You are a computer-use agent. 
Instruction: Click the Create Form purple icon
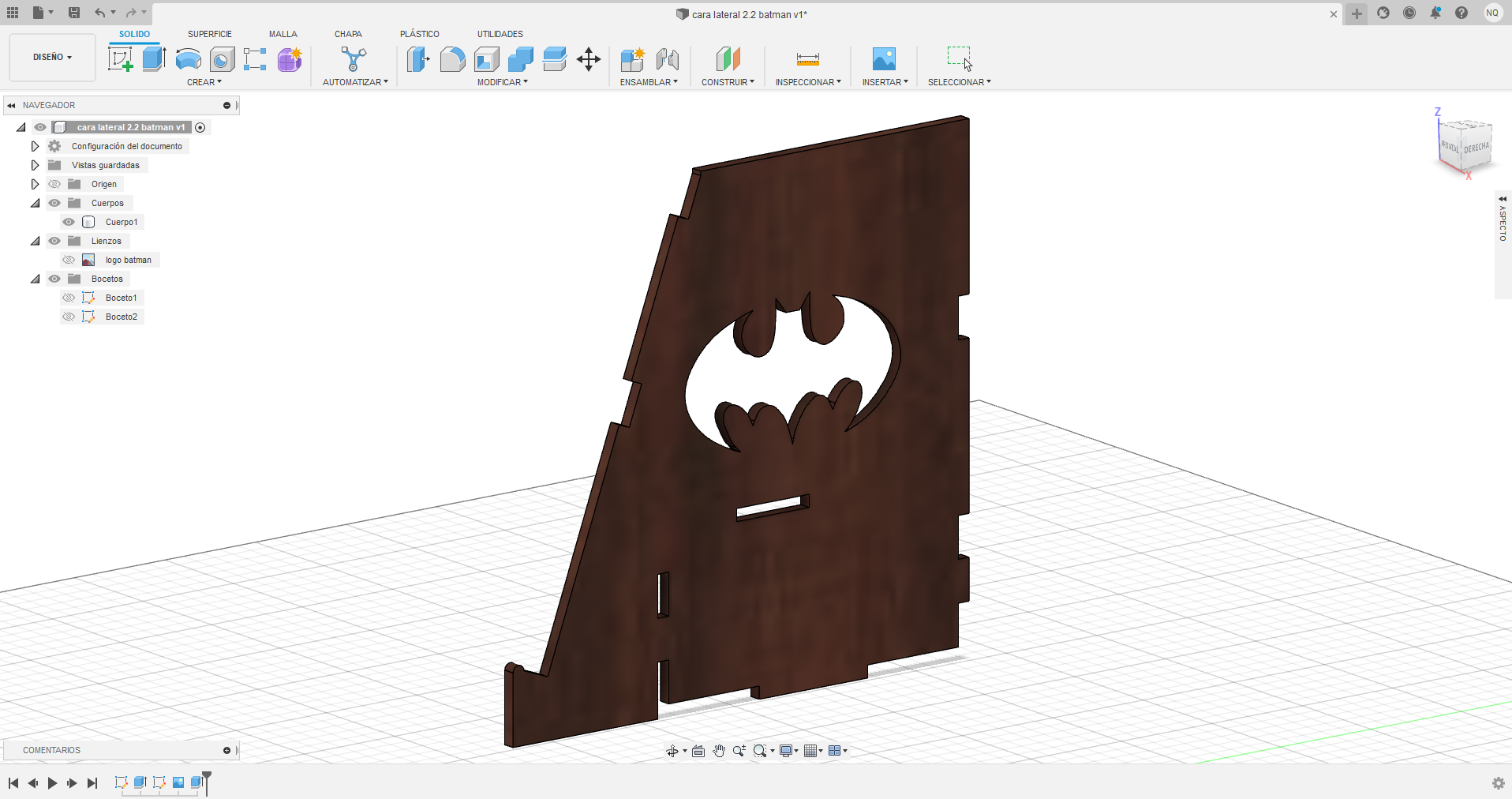tap(290, 59)
